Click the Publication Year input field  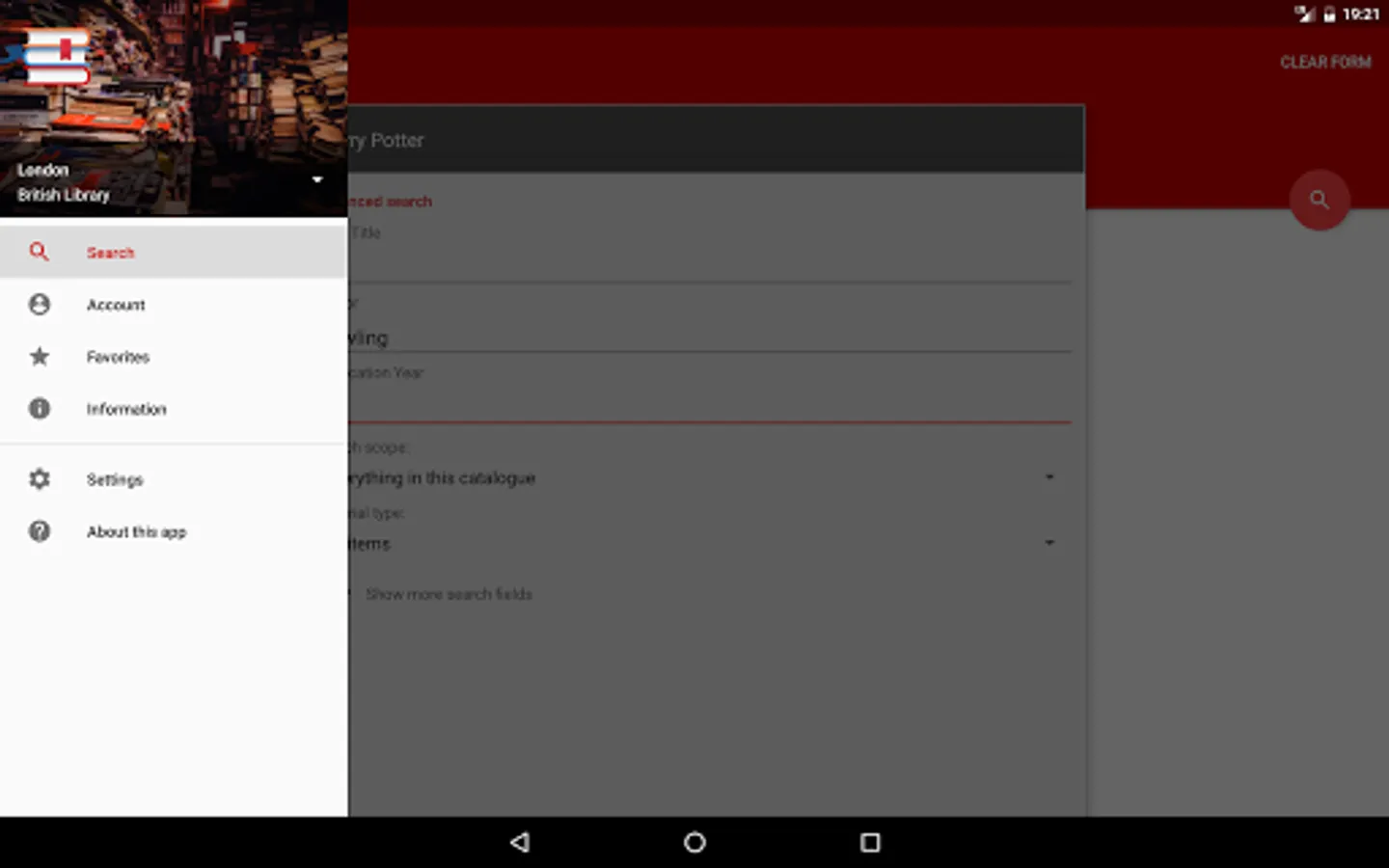tap(709, 405)
